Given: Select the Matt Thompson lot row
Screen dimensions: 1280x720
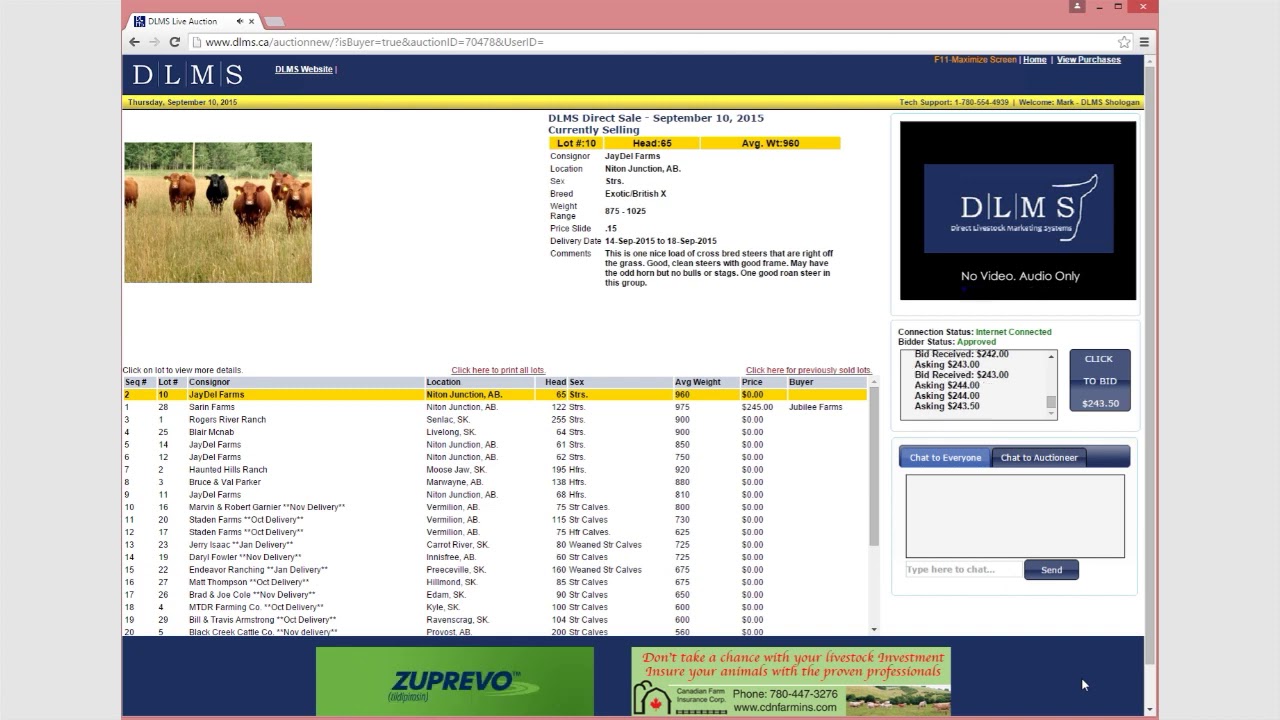Looking at the screenshot, I should tap(495, 582).
